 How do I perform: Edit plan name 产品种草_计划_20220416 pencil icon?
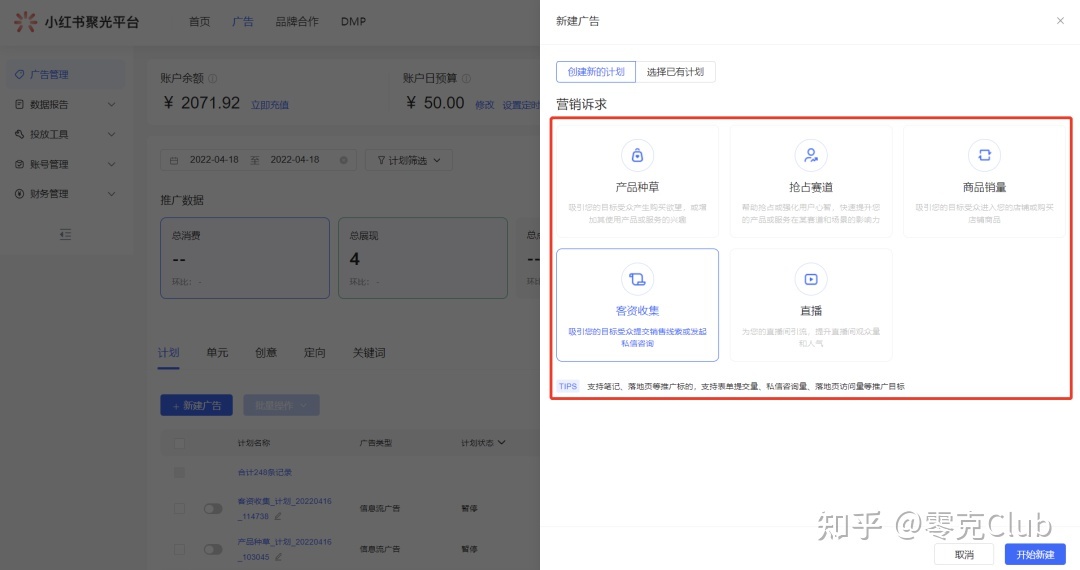pyautogui.click(x=278, y=557)
